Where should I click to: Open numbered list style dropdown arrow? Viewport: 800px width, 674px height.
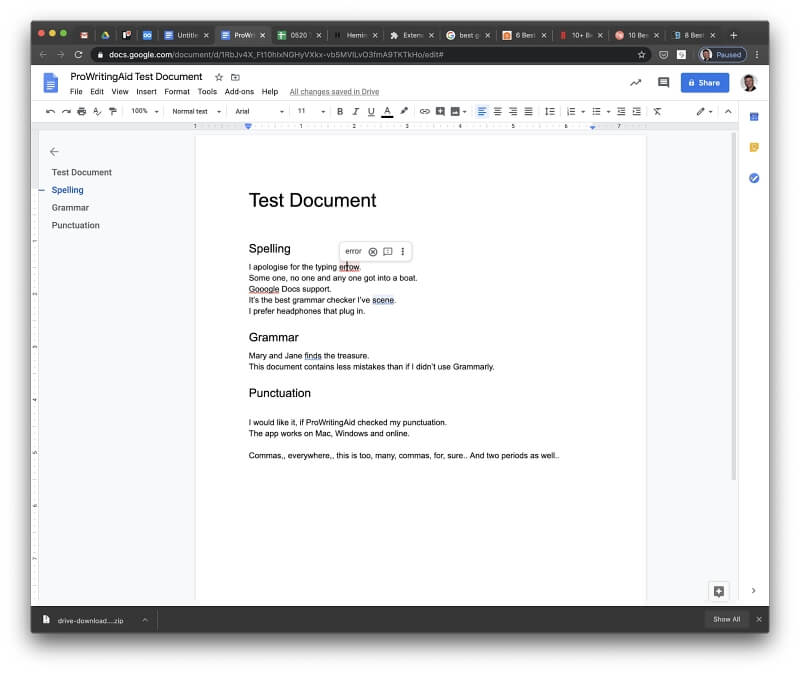(x=583, y=112)
